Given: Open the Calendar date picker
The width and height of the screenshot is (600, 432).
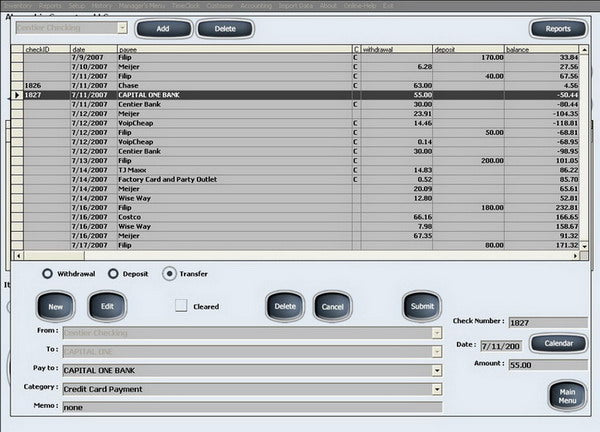Looking at the screenshot, I should pyautogui.click(x=559, y=343).
